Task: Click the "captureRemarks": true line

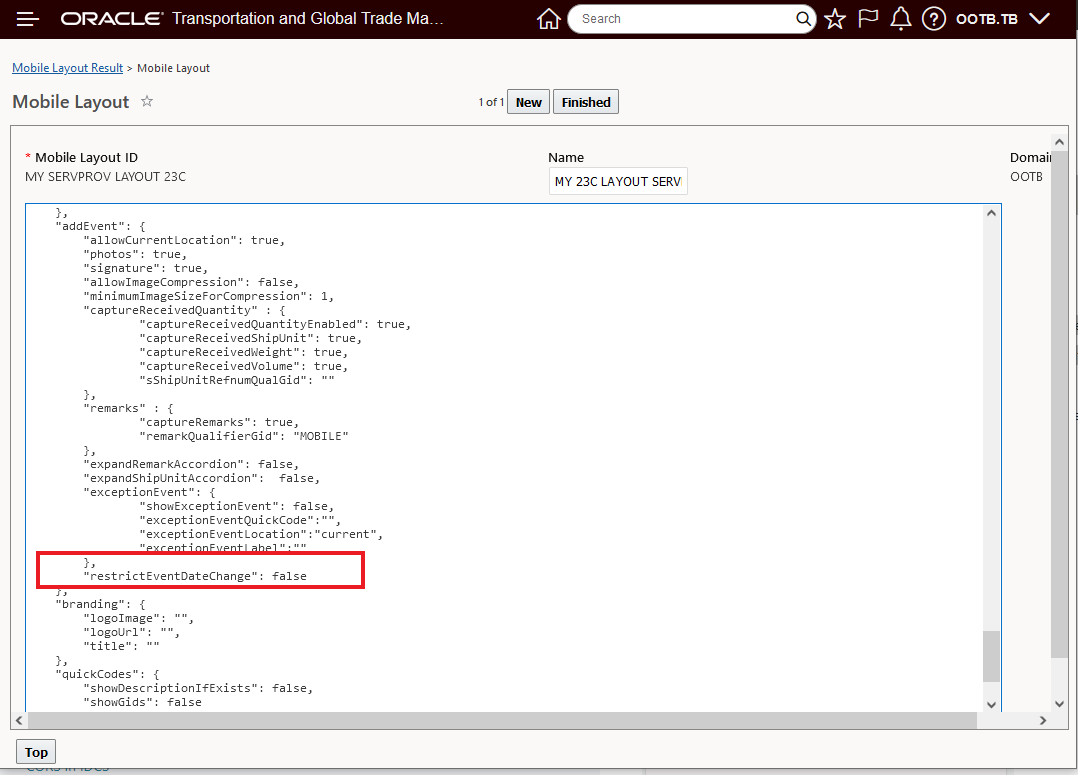Action: point(219,422)
